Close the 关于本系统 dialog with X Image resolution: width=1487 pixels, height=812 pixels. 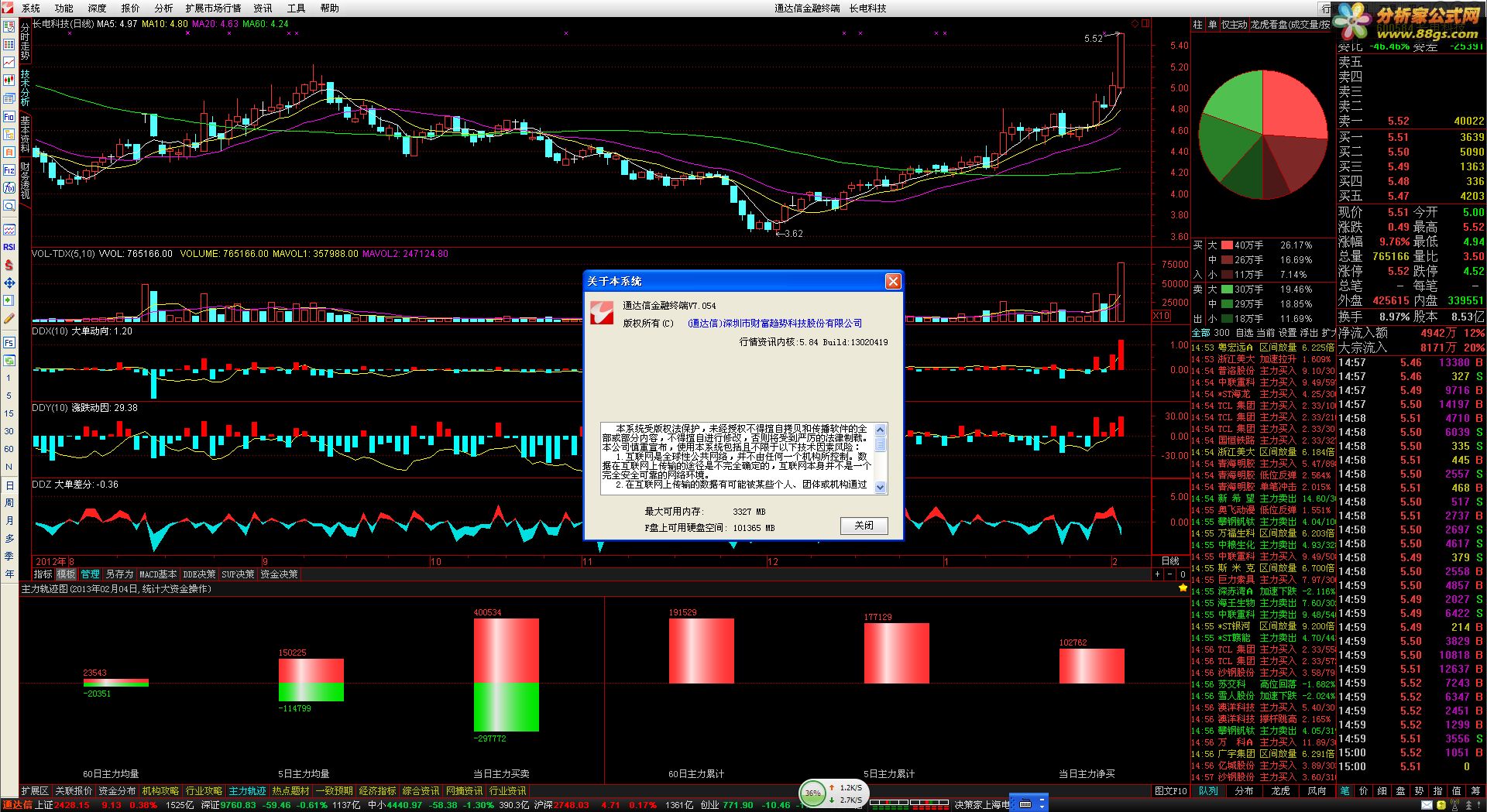[893, 281]
